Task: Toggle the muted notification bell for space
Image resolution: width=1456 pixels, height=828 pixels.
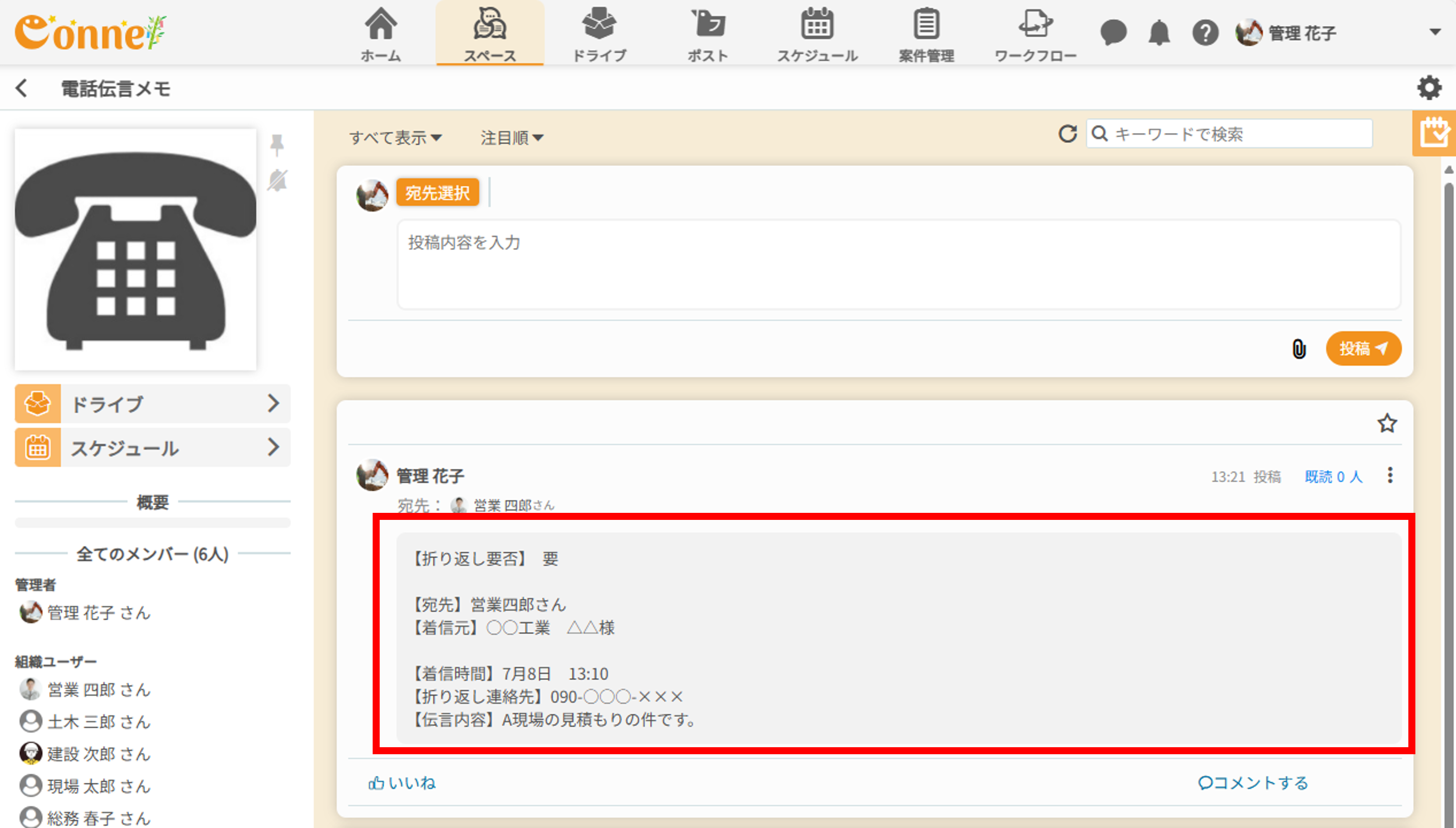Action: point(277,180)
